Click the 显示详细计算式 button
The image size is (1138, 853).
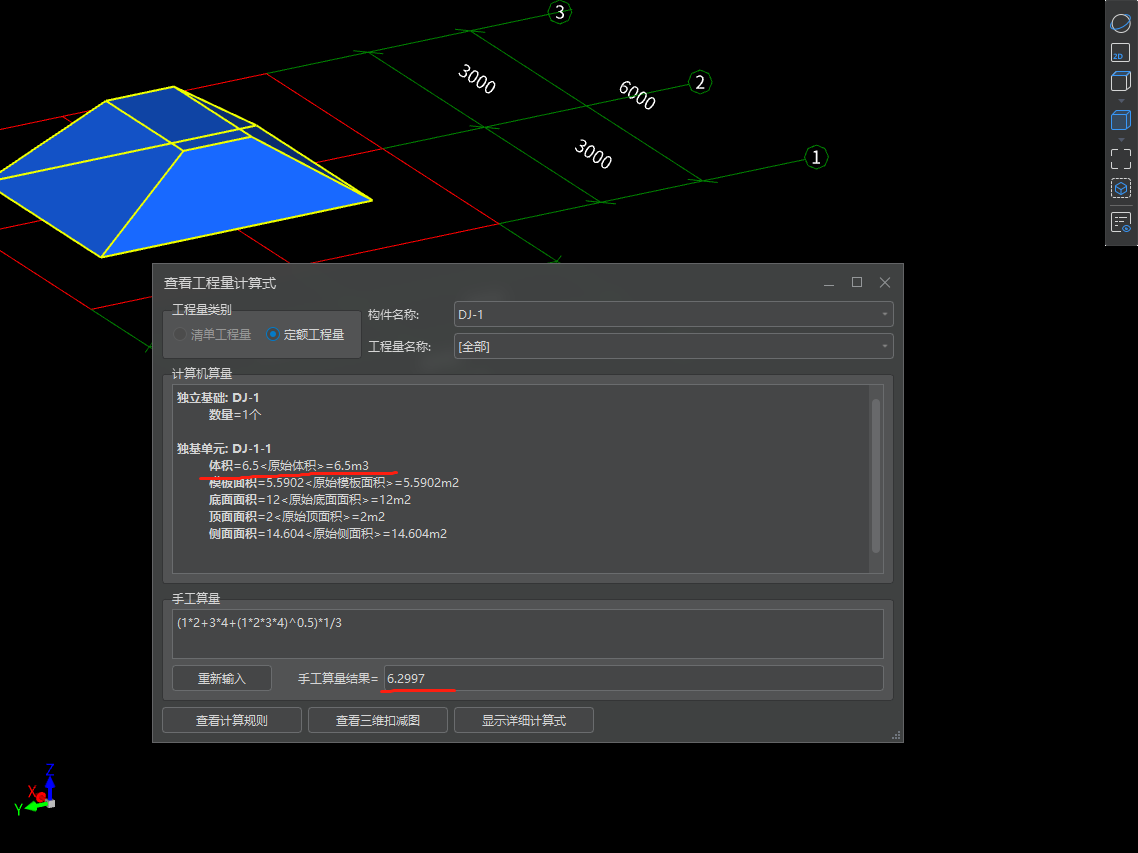(523, 720)
